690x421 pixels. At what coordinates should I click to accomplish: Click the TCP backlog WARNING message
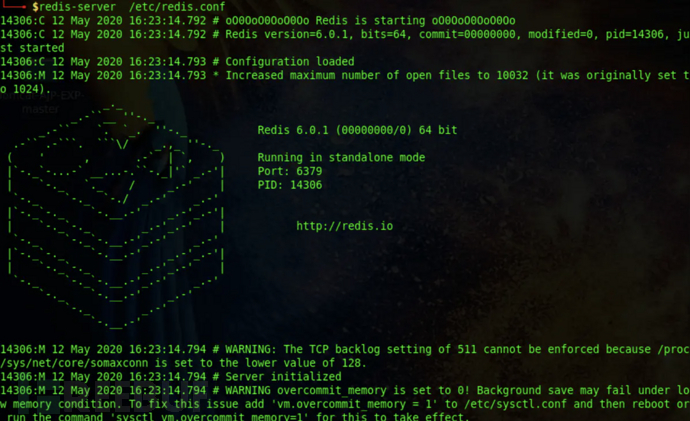coord(400,348)
